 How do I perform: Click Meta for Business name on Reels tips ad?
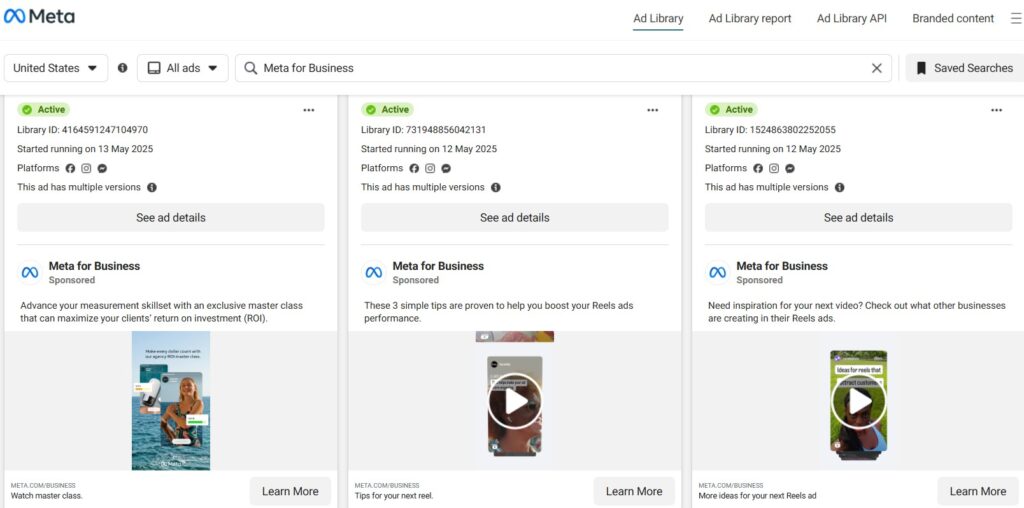click(438, 266)
